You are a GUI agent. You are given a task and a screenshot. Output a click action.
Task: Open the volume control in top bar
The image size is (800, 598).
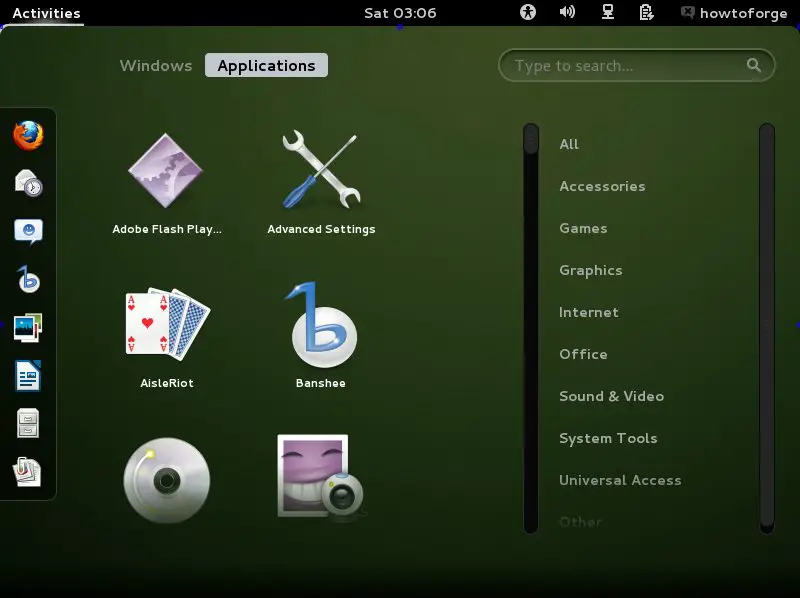[x=567, y=12]
